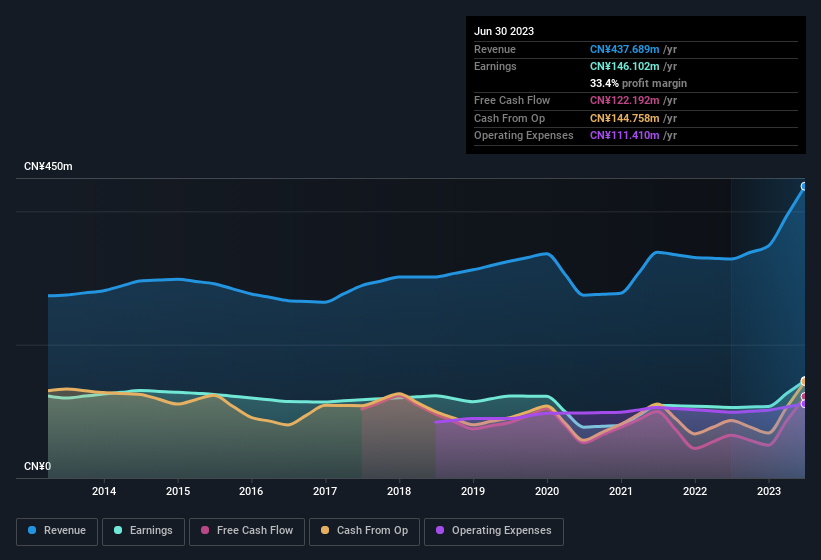The image size is (821, 560).
Task: Click the 2014 x-axis label
Action: click(104, 491)
